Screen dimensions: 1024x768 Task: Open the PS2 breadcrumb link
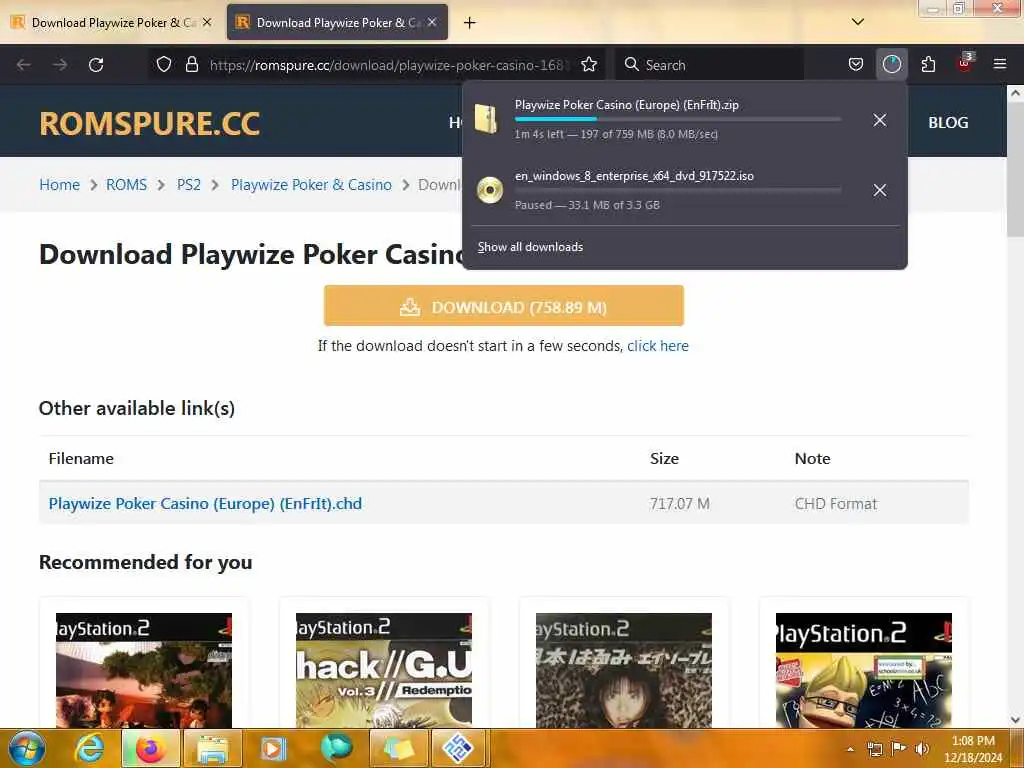pyautogui.click(x=189, y=185)
